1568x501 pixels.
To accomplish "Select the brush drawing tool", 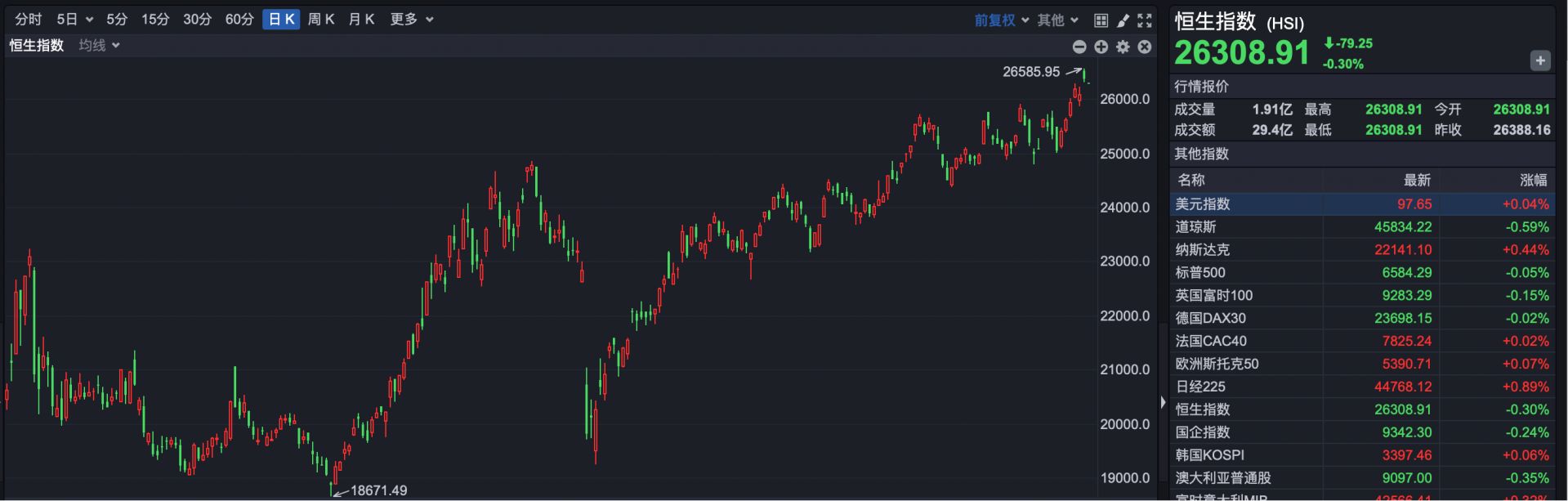I will (x=1123, y=20).
